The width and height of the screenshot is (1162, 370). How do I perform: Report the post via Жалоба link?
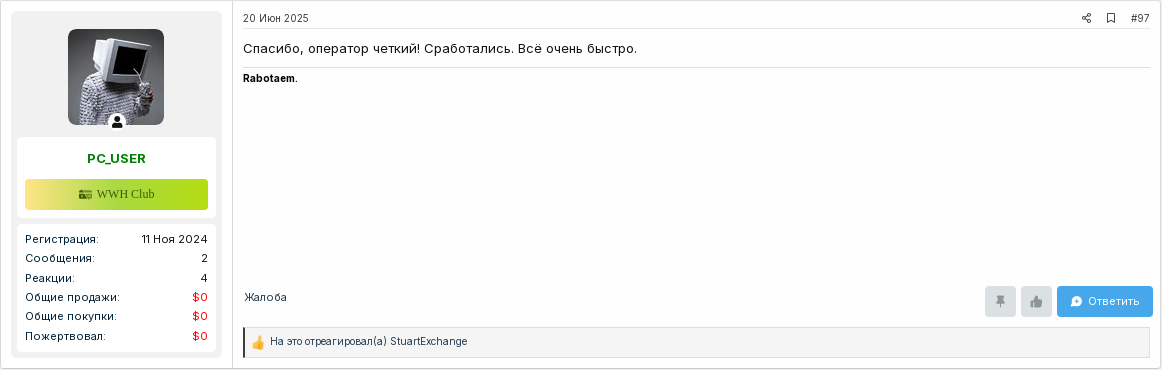(265, 297)
